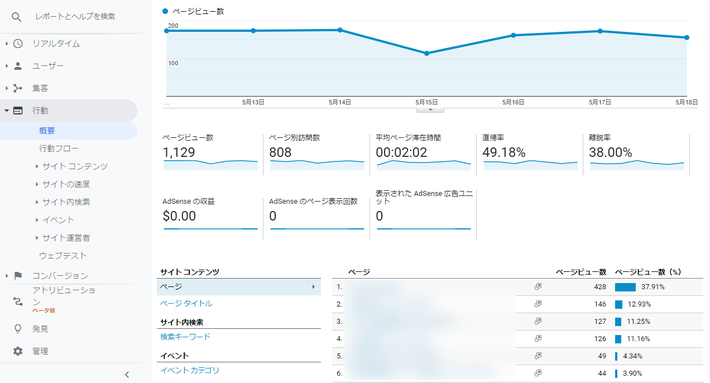
Task: Select the 離脱率 metric card 38.00%
Action: [636, 153]
